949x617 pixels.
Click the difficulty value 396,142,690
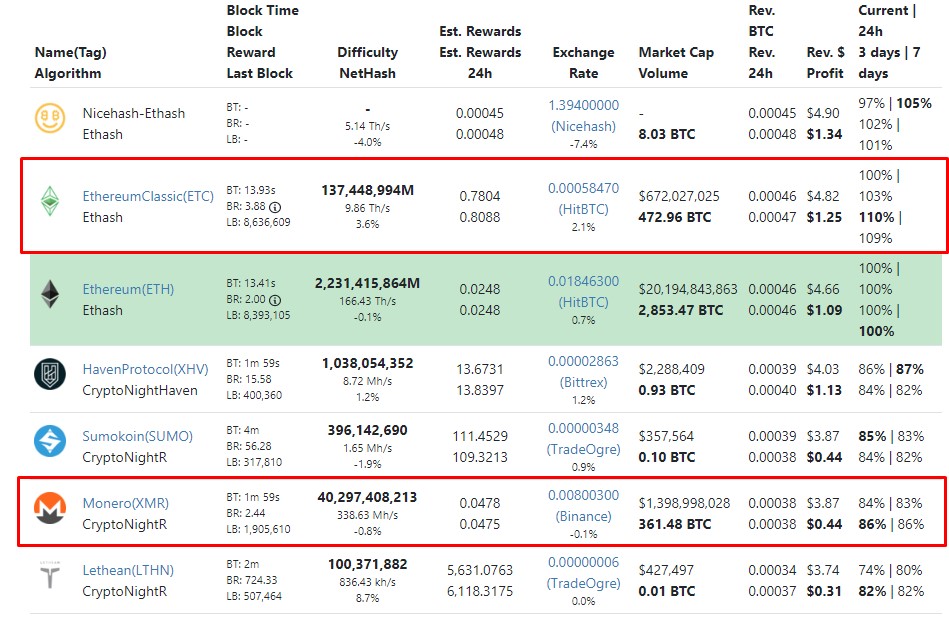[x=367, y=431]
